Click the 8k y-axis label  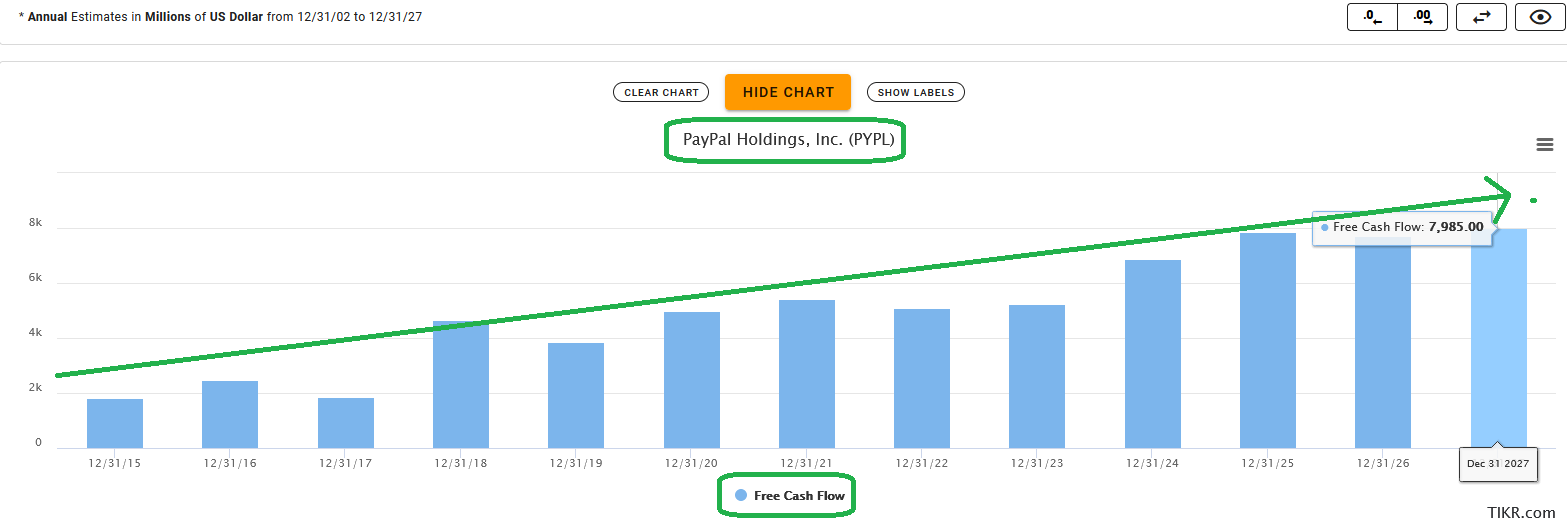[x=35, y=223]
